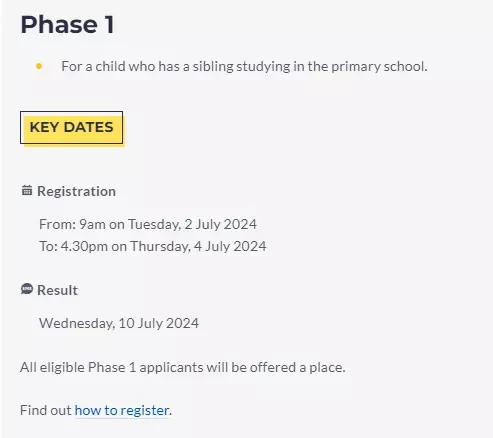Image resolution: width=493 pixels, height=438 pixels.
Task: Click the word Thursday in end date
Action: point(160,246)
